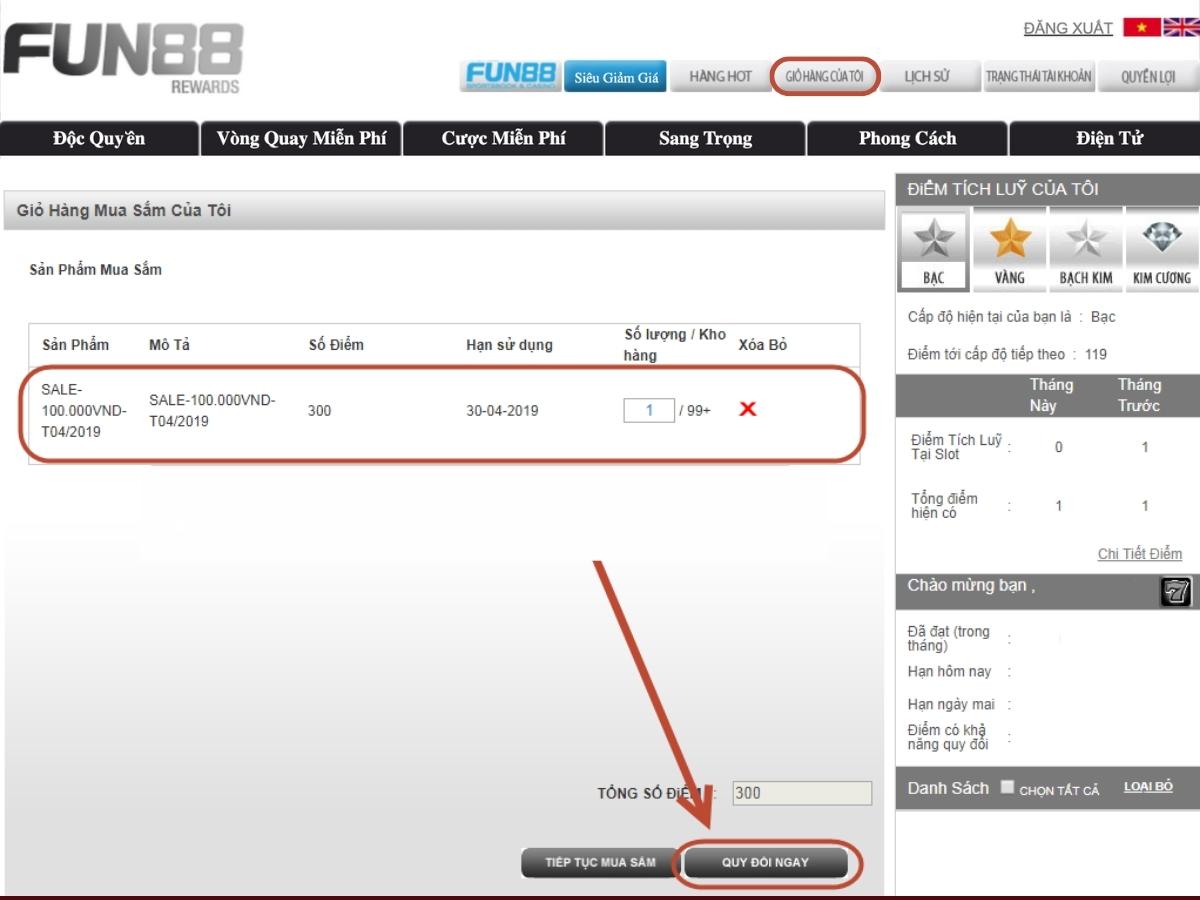Viewport: 1200px width, 900px height.
Task: Click the Đăng Xuất logout link
Action: [x=1067, y=28]
